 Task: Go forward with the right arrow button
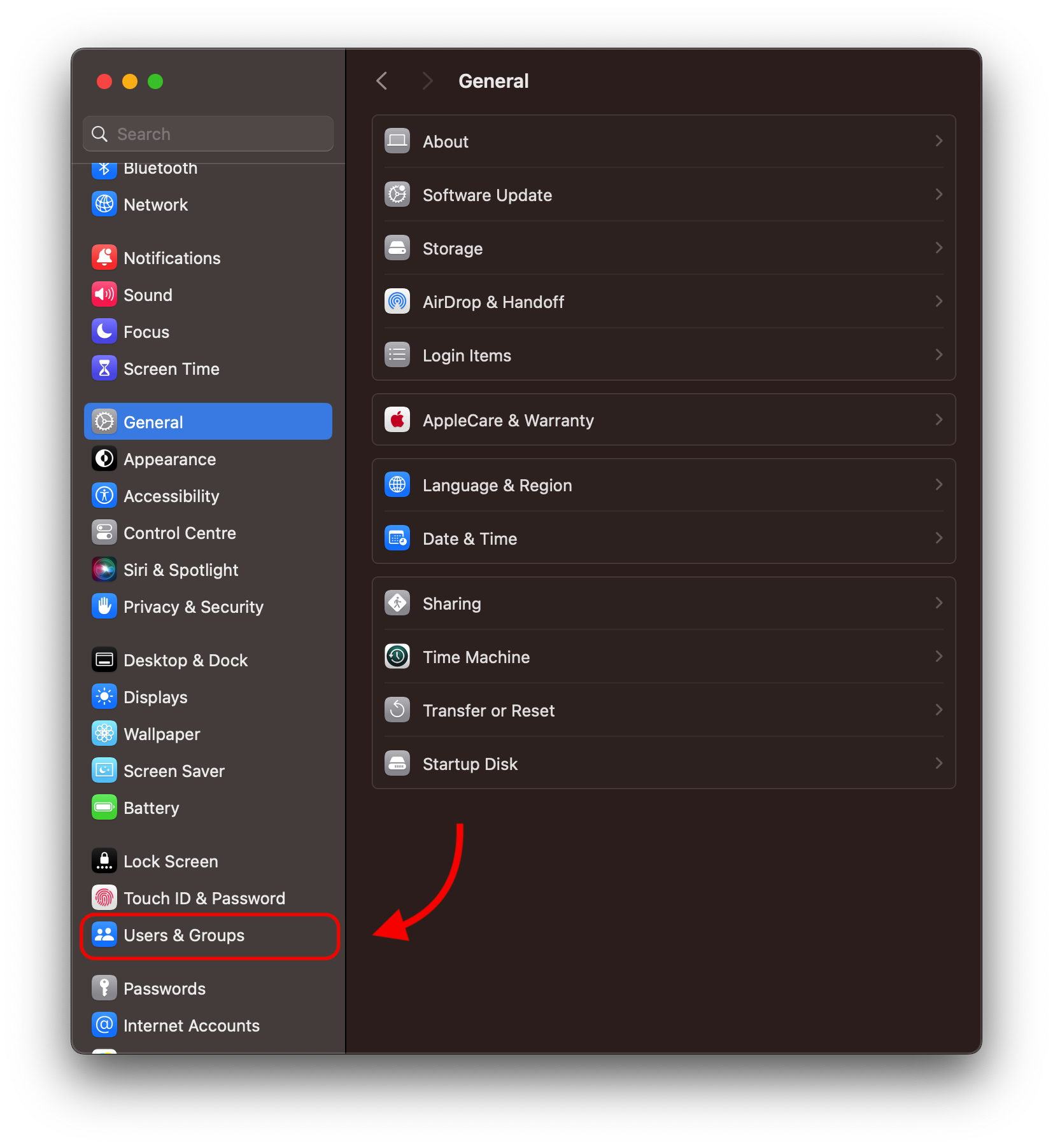click(x=427, y=81)
